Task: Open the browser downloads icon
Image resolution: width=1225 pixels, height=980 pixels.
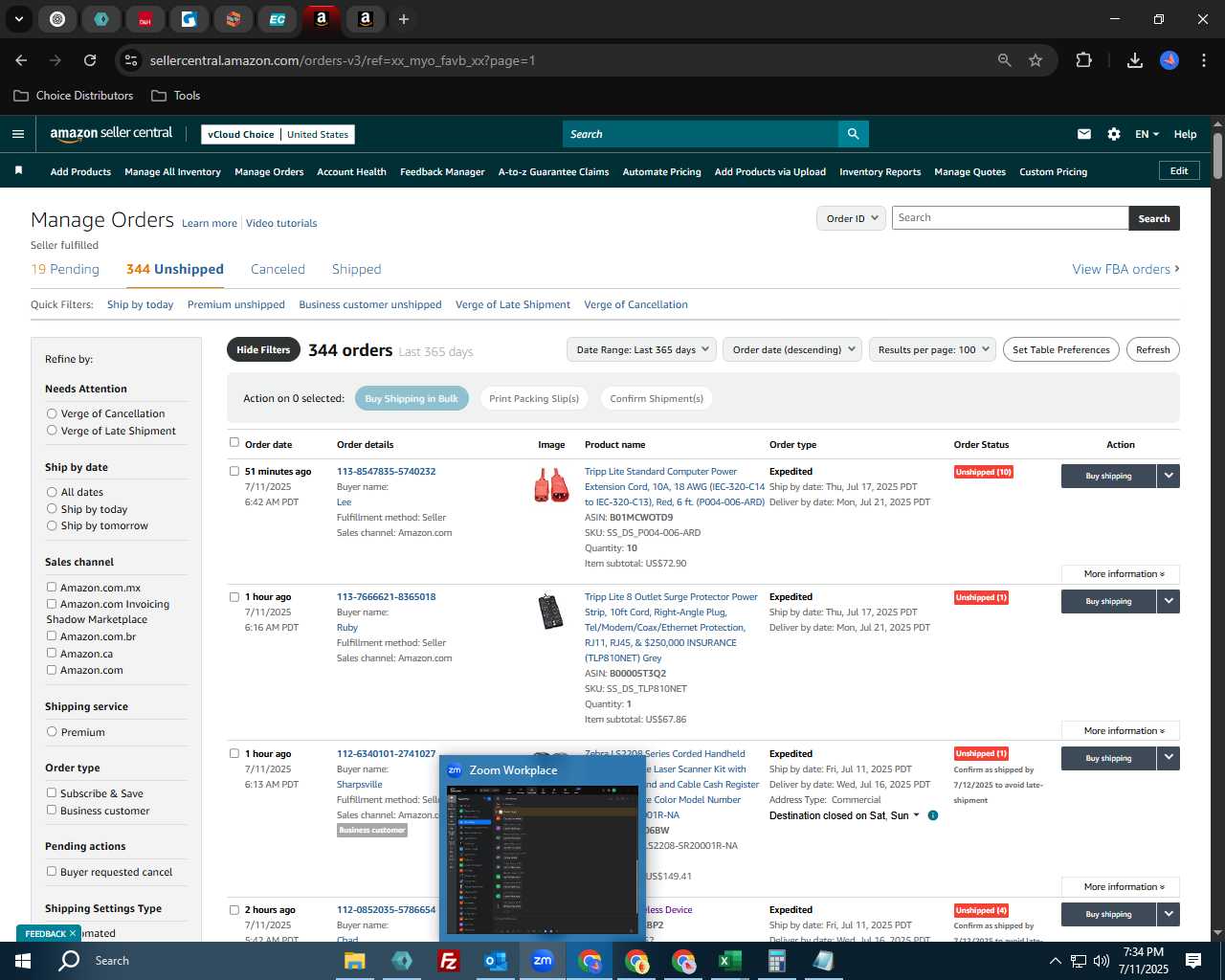Action: [1134, 60]
